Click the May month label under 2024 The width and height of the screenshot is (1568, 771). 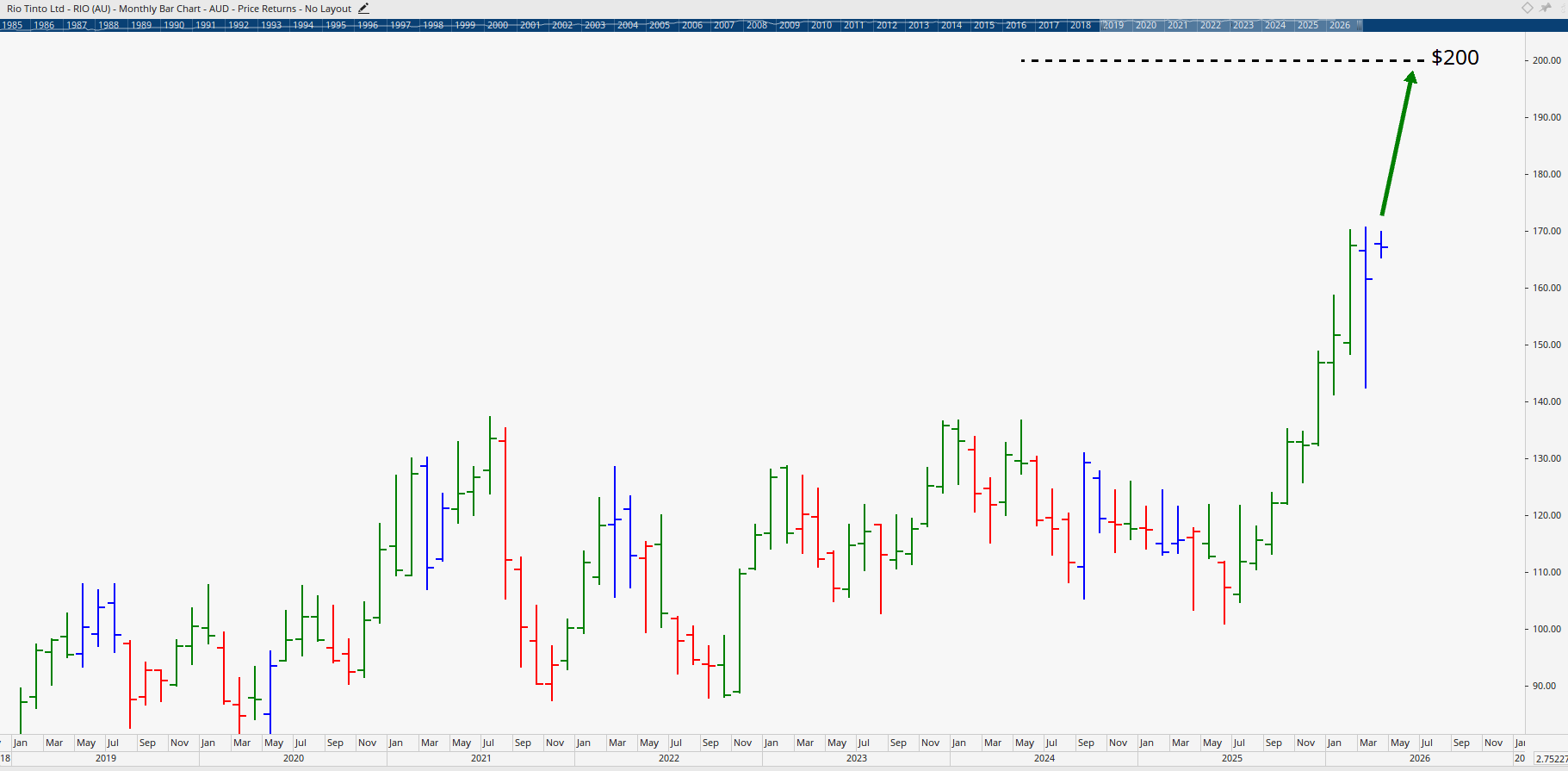click(x=1025, y=743)
